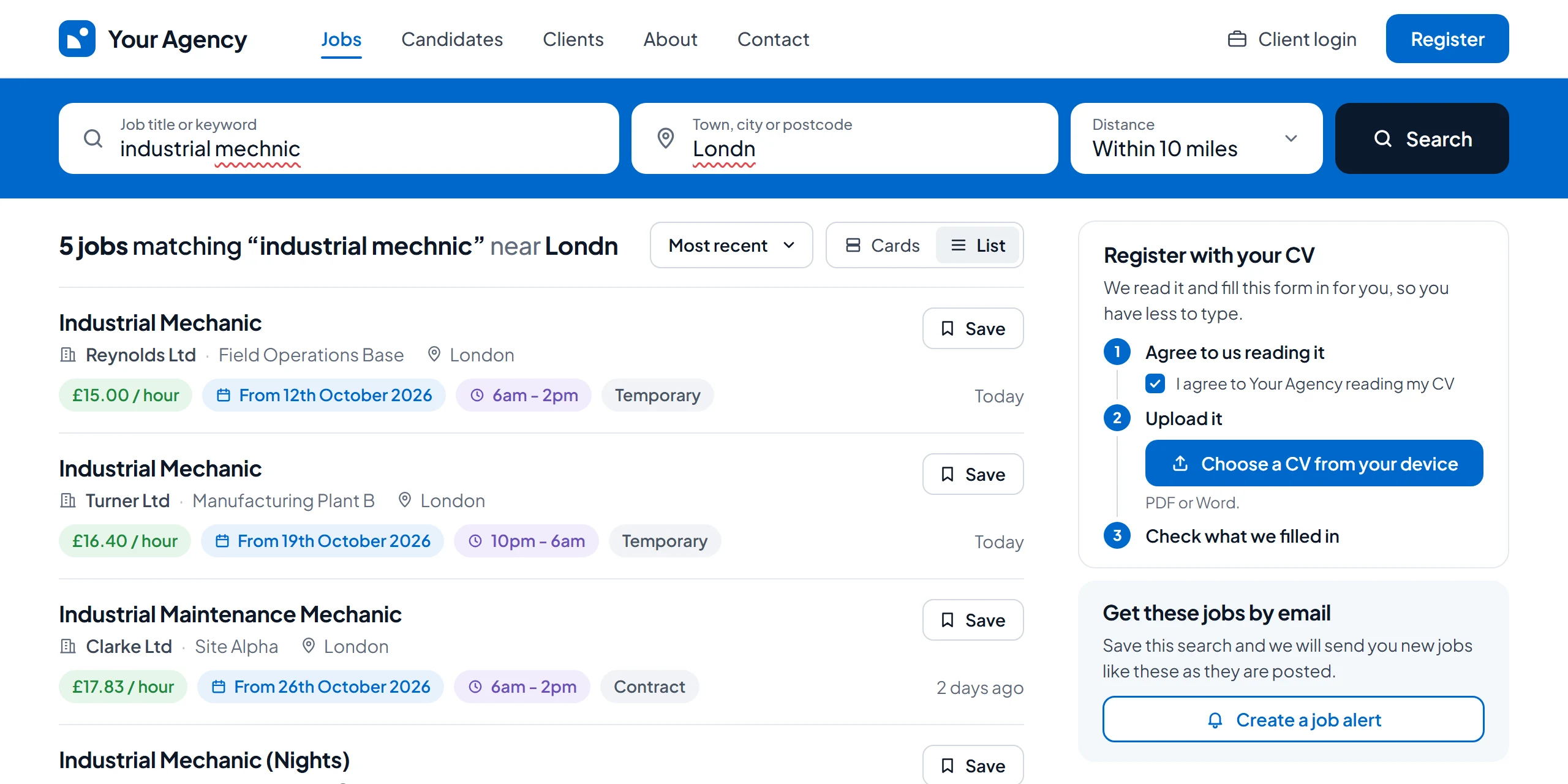
Task: Untick the agree to CV reading checkbox
Action: (1155, 384)
